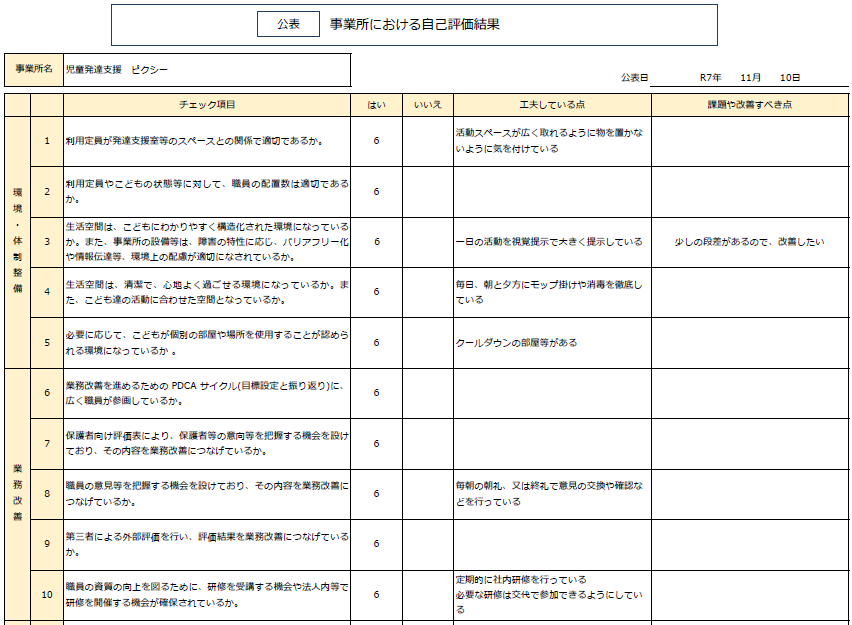The width and height of the screenshot is (852, 625).
Task: Click the 公表 box in the title
Action: 288,25
